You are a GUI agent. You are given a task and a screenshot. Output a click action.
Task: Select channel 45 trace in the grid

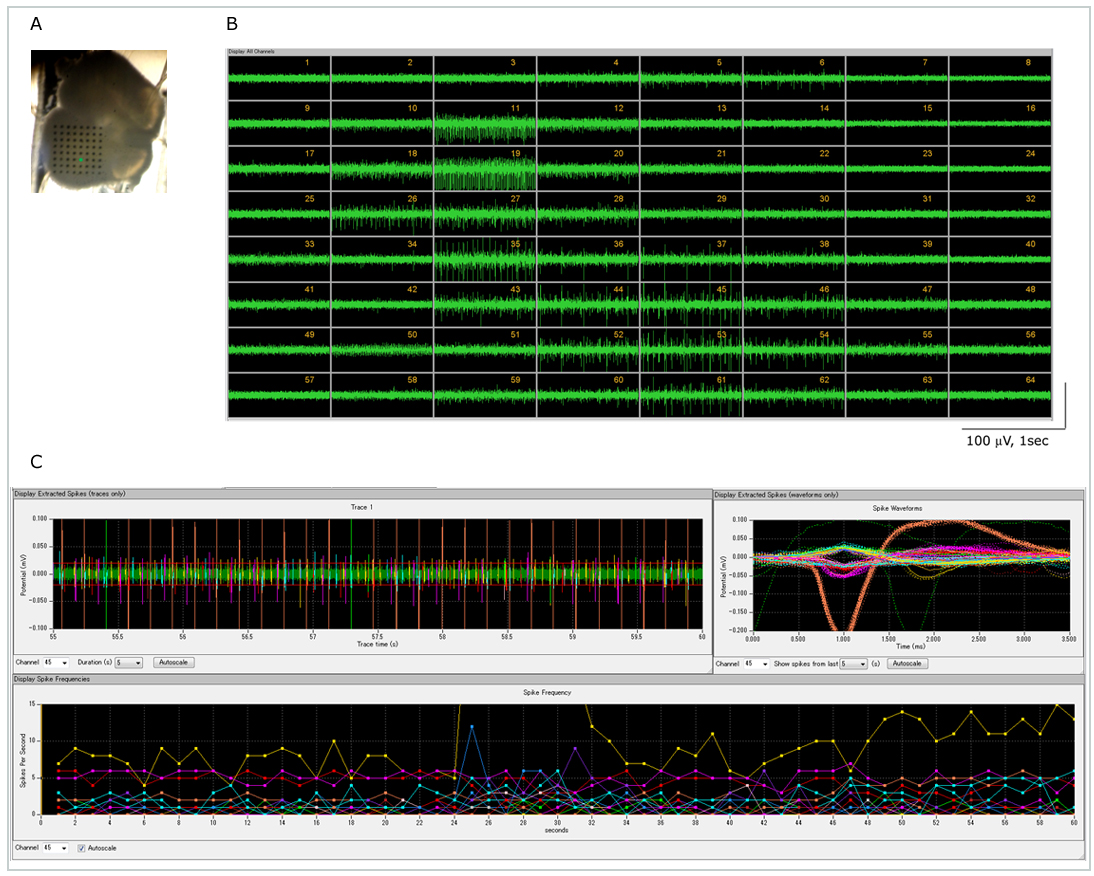pos(691,305)
